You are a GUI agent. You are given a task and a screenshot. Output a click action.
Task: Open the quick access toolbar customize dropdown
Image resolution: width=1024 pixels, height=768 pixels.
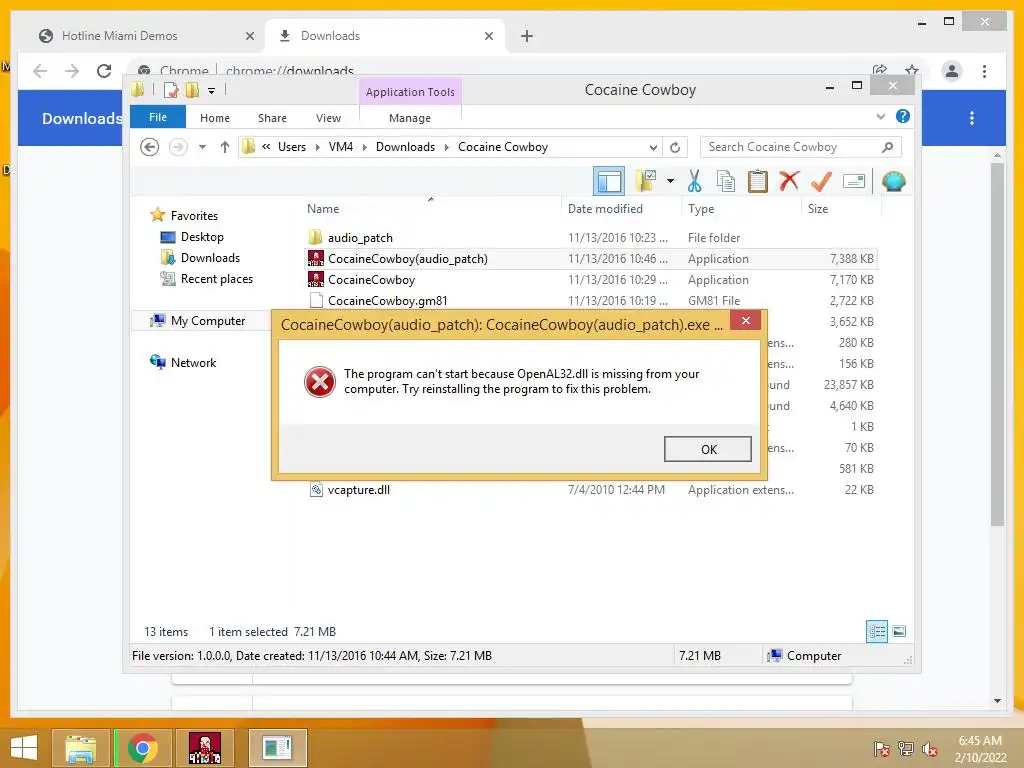coord(212,90)
